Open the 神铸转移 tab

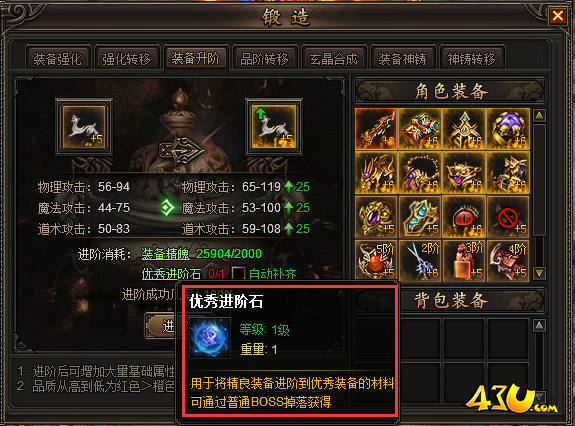click(x=472, y=59)
